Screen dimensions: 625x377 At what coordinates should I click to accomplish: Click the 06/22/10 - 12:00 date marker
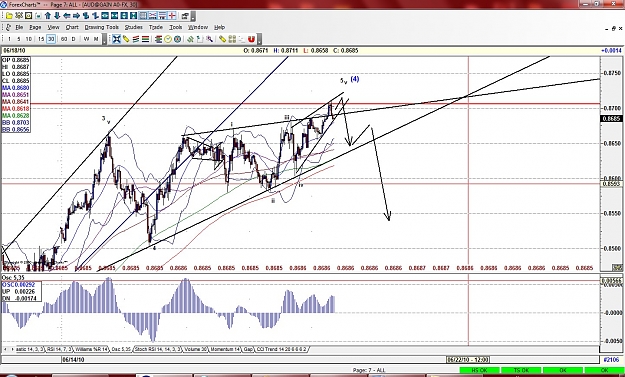click(x=468, y=359)
